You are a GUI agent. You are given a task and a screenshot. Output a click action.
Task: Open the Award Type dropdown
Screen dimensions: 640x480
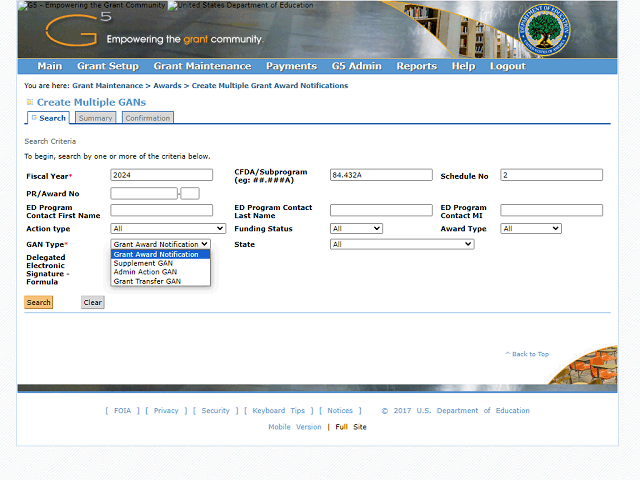tap(531, 229)
